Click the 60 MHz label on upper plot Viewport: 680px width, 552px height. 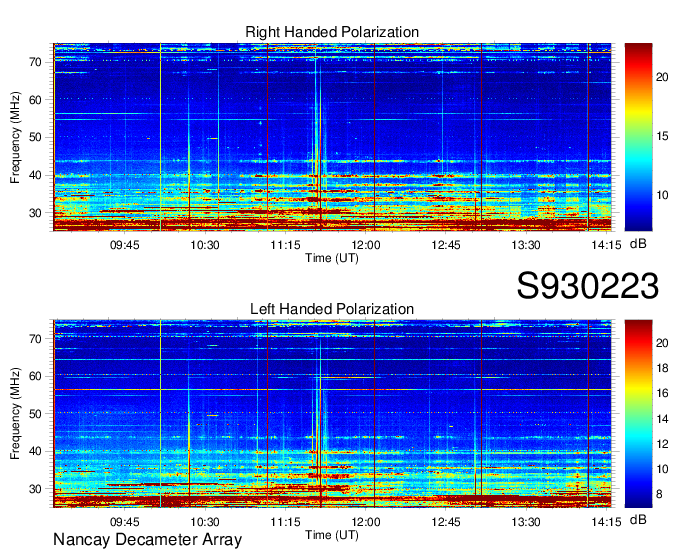(x=36, y=100)
